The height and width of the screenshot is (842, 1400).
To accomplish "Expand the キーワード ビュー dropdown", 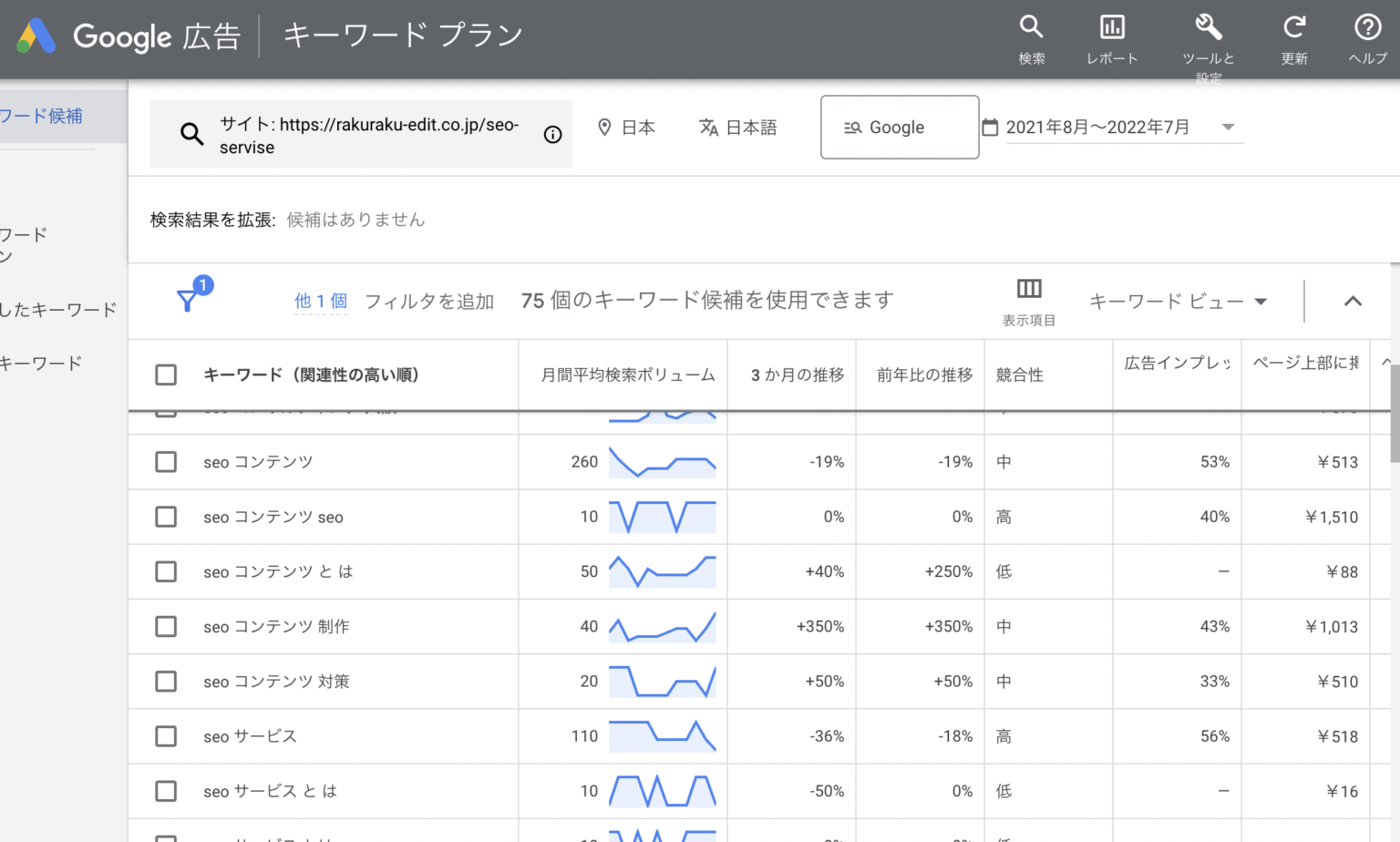I will pos(1178,302).
